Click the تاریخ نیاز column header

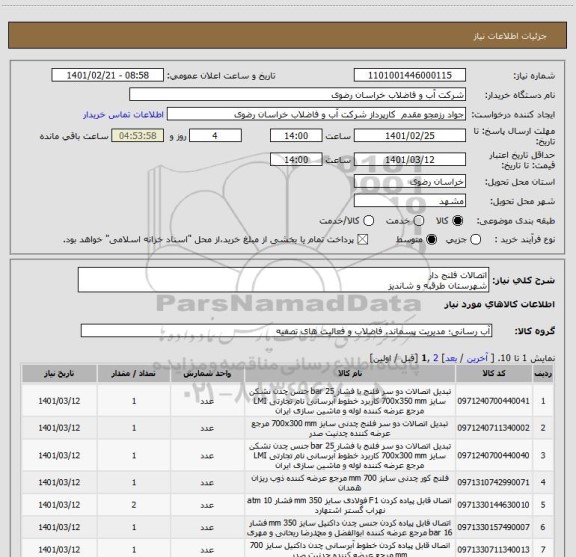[x=59, y=374]
